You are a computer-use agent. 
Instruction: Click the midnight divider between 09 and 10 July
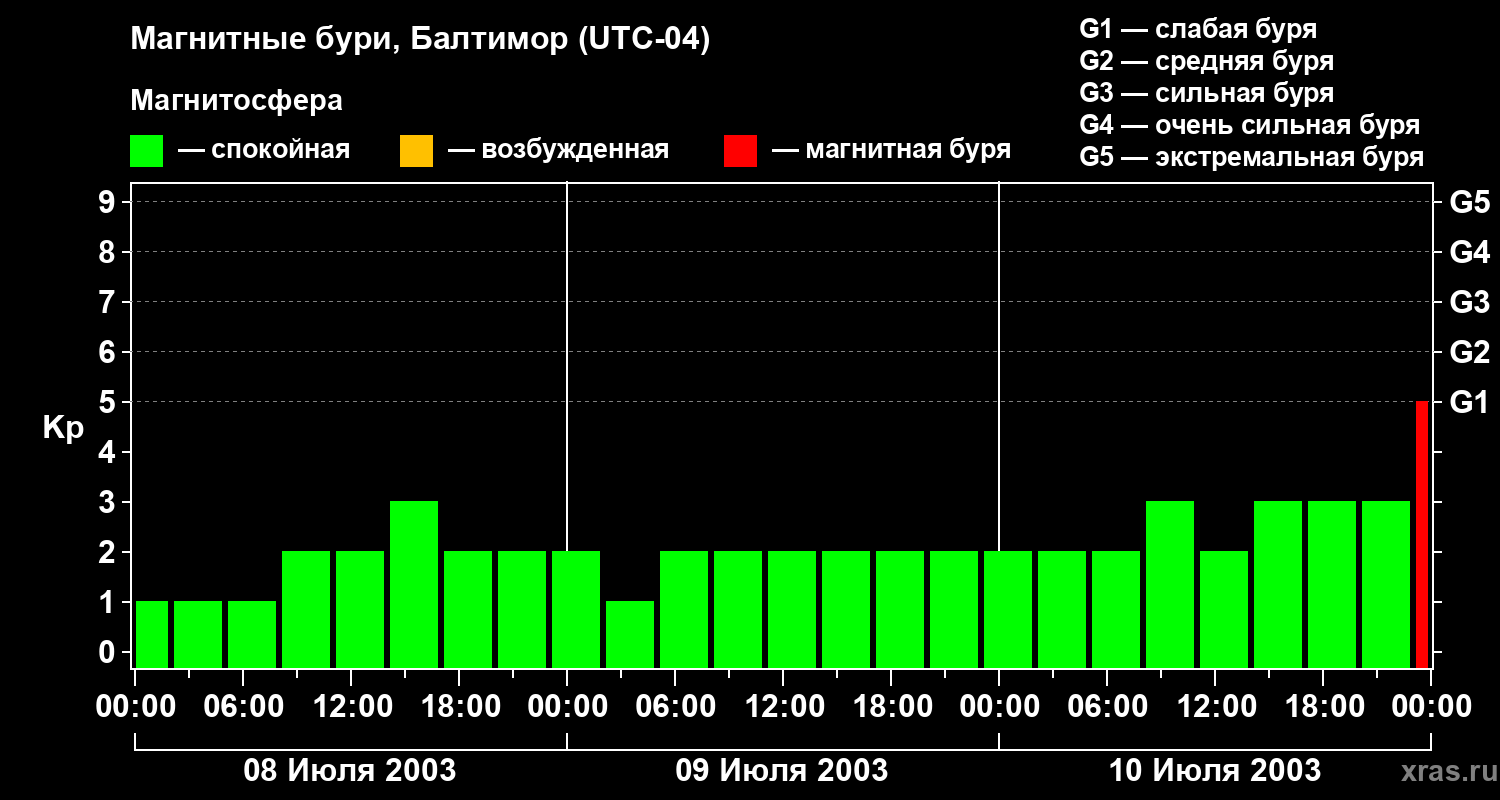pyautogui.click(x=999, y=425)
